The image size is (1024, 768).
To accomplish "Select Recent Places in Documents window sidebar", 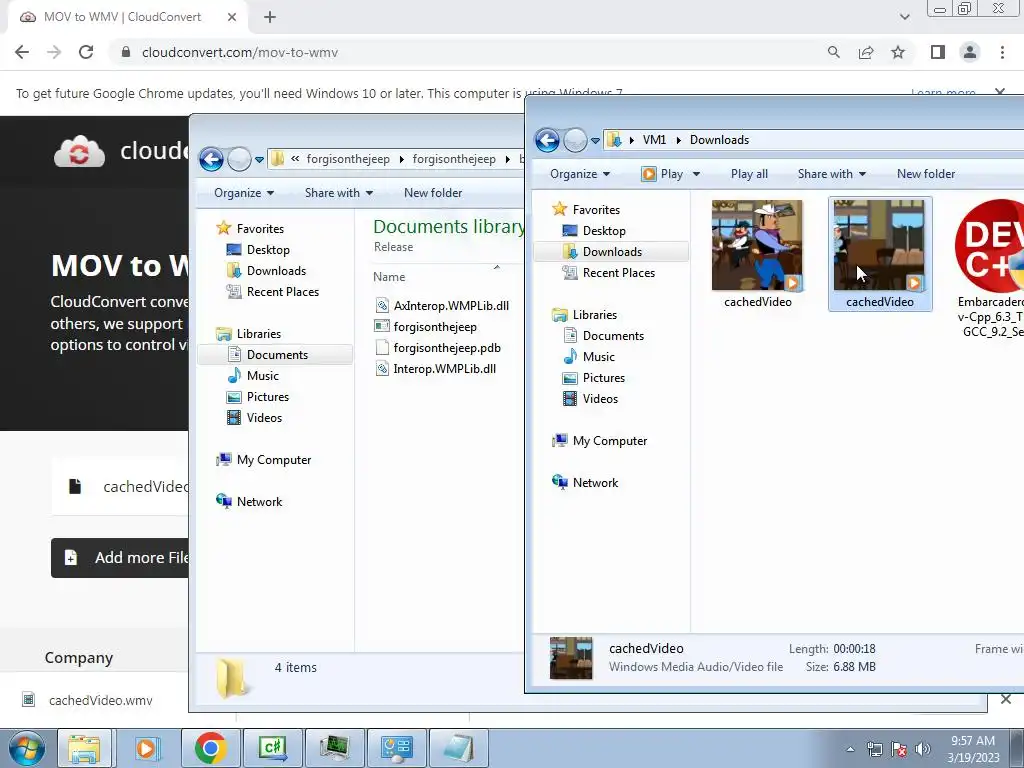I will 283,291.
